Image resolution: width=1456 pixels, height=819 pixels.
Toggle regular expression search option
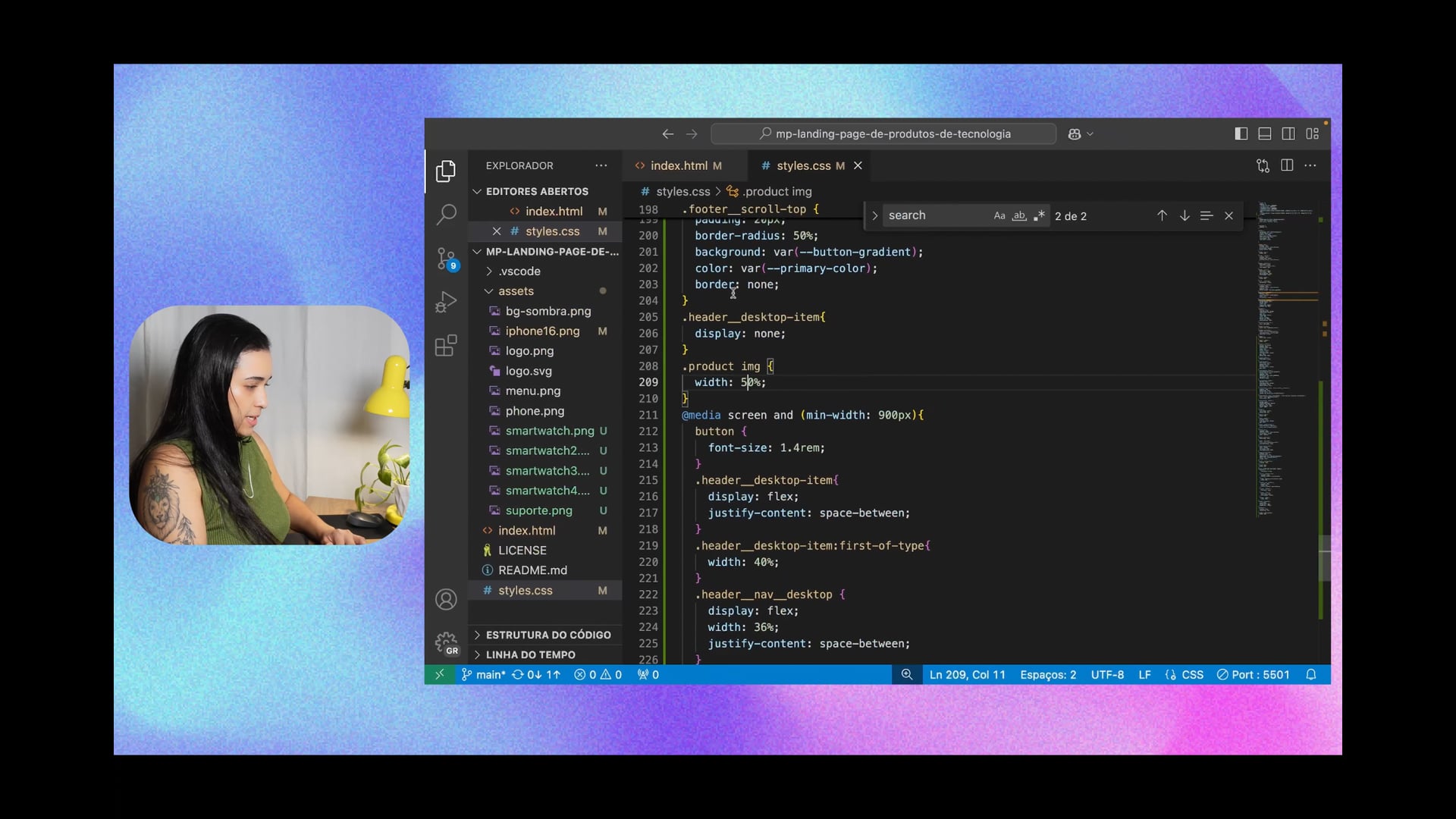coord(1039,216)
